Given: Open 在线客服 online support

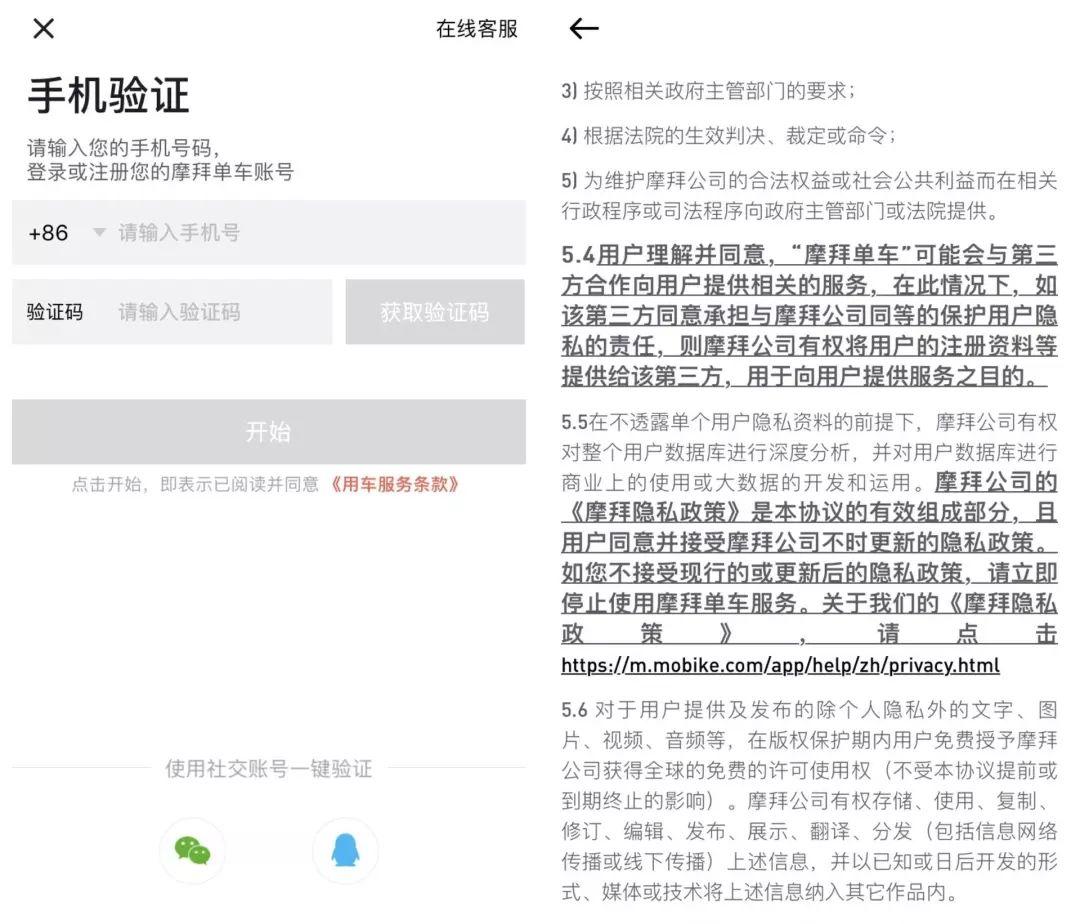Looking at the screenshot, I should click(477, 29).
